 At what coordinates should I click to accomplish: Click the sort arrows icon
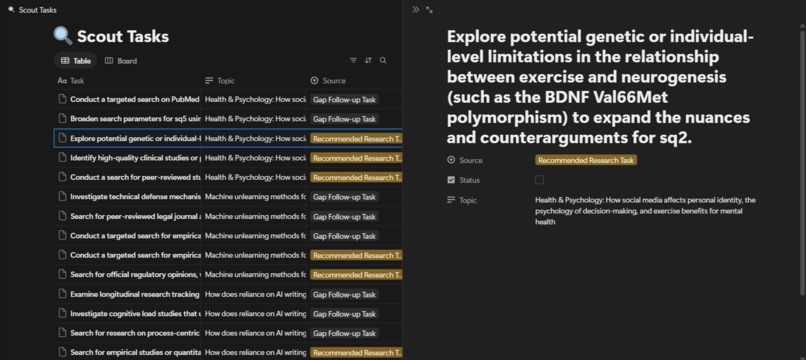click(x=368, y=61)
